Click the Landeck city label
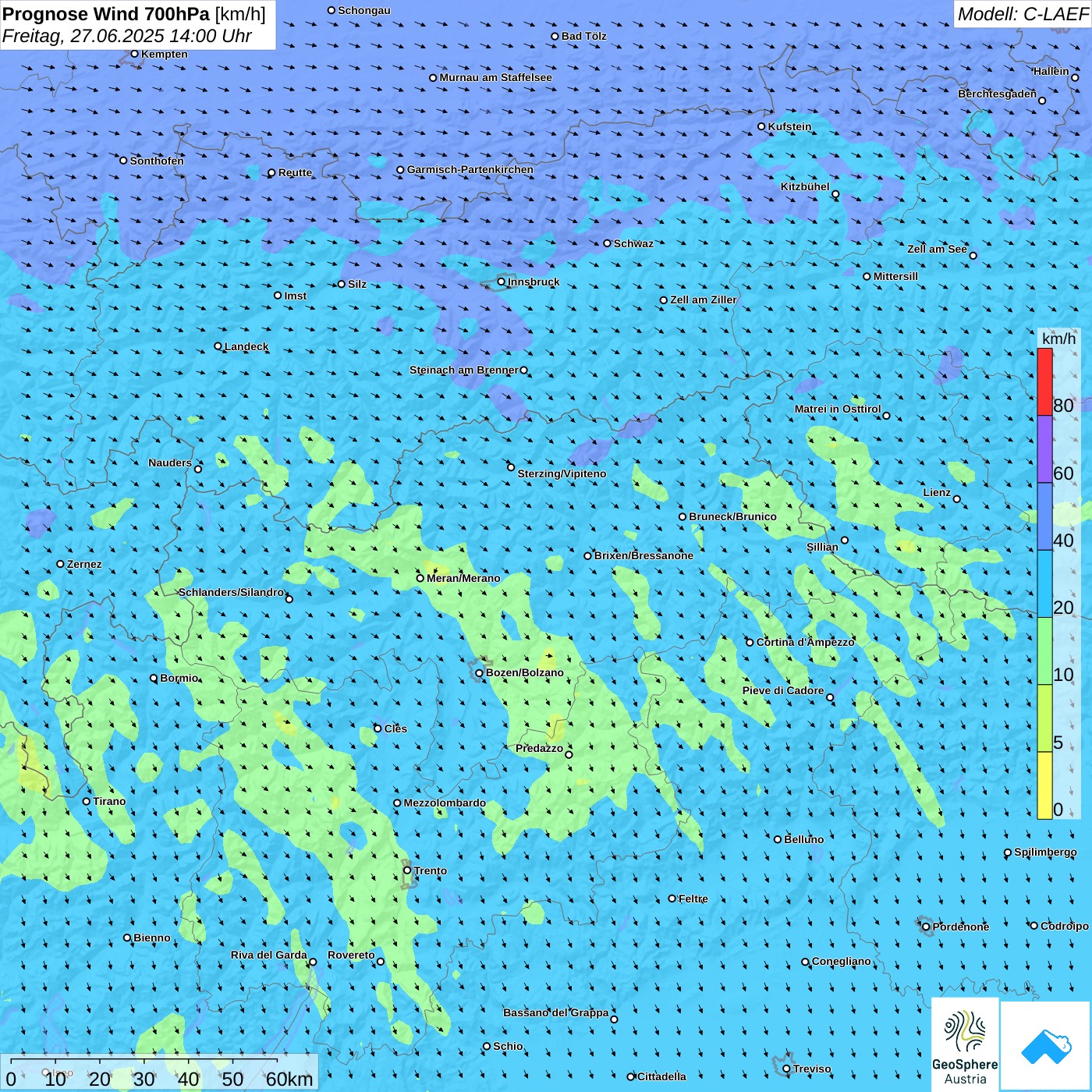Image resolution: width=1092 pixels, height=1092 pixels. [246, 346]
